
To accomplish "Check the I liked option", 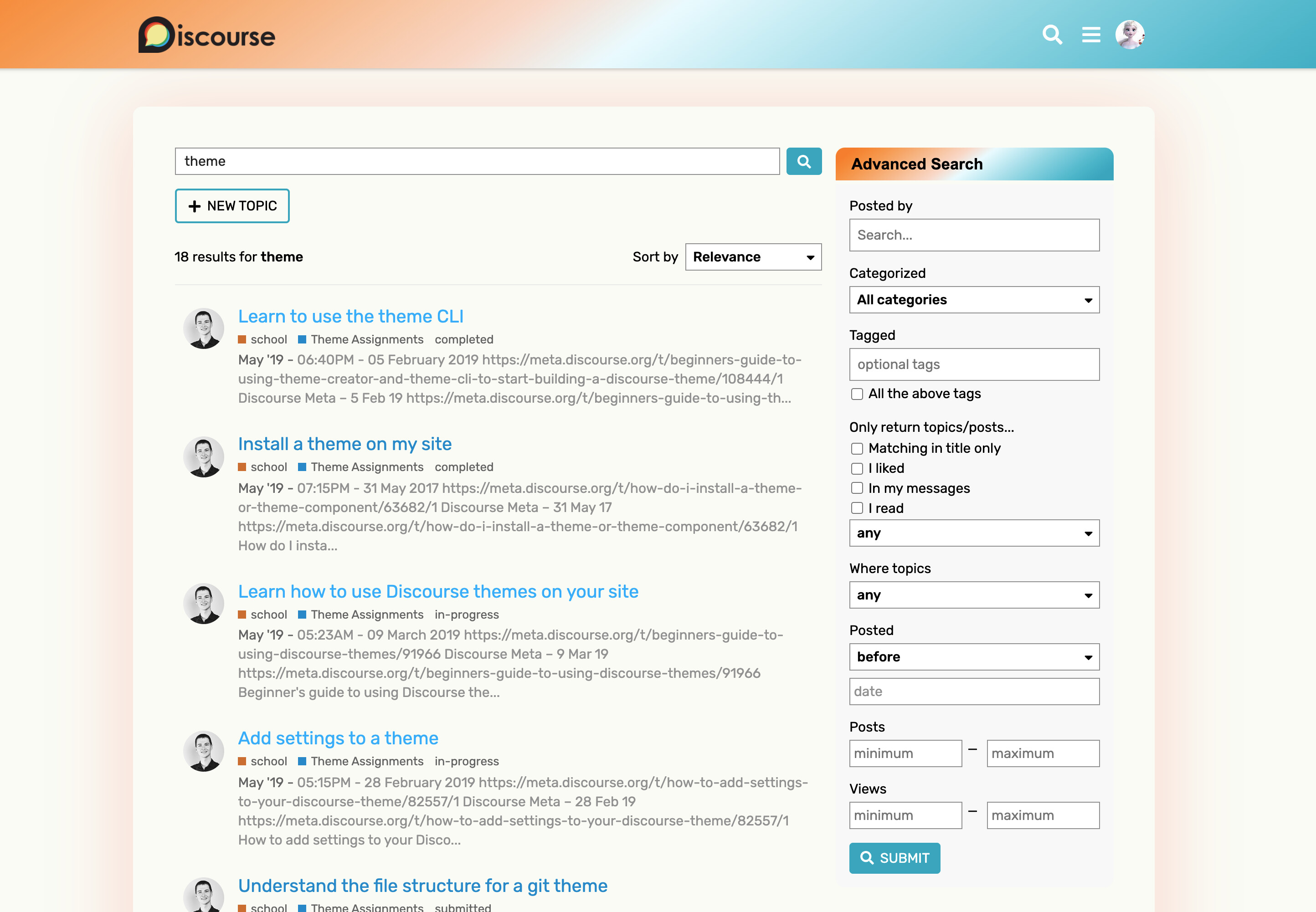I will click(857, 469).
